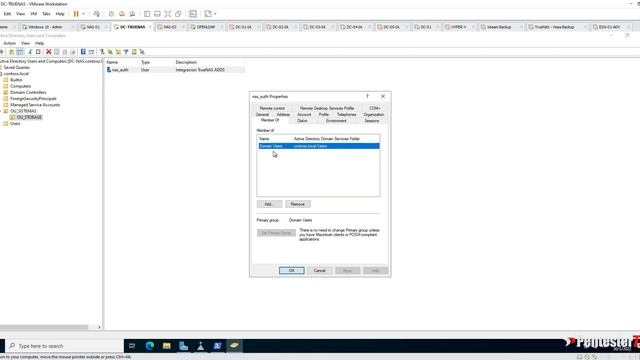Select Domain Users row in Member of list

(x=319, y=146)
